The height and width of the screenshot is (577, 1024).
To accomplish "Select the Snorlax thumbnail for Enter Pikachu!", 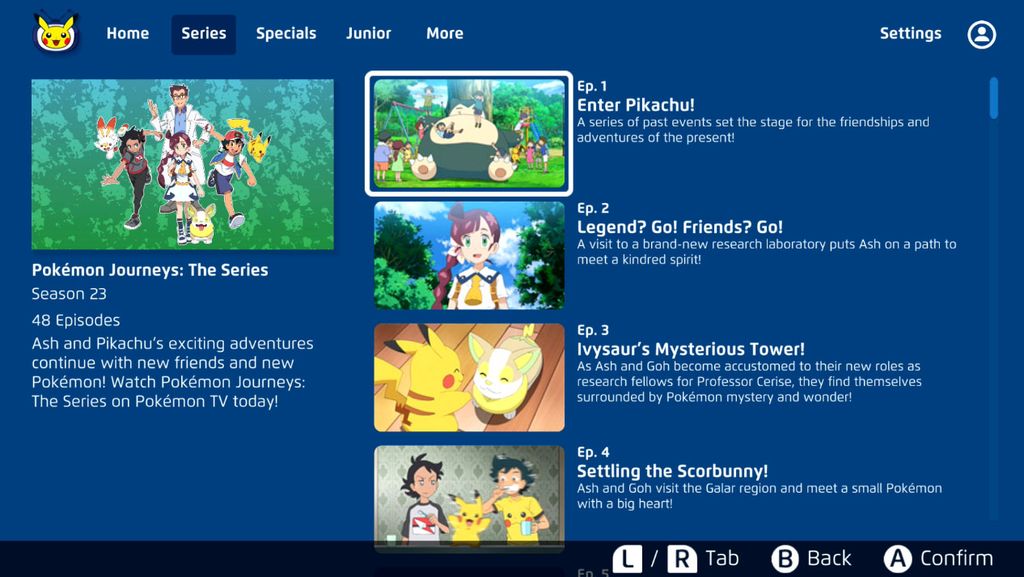I will point(468,133).
